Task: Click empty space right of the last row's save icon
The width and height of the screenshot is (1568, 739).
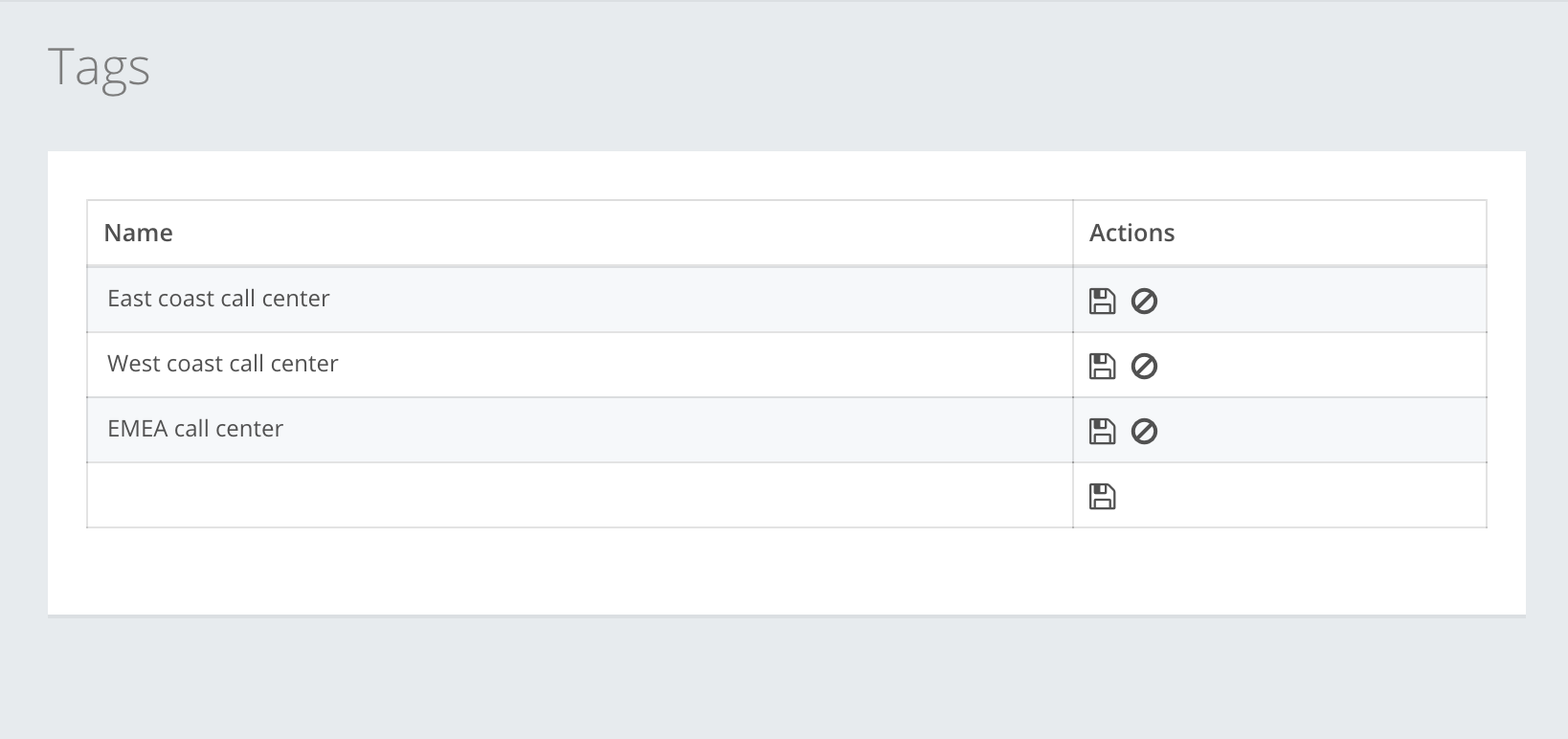Action: coord(1302,496)
